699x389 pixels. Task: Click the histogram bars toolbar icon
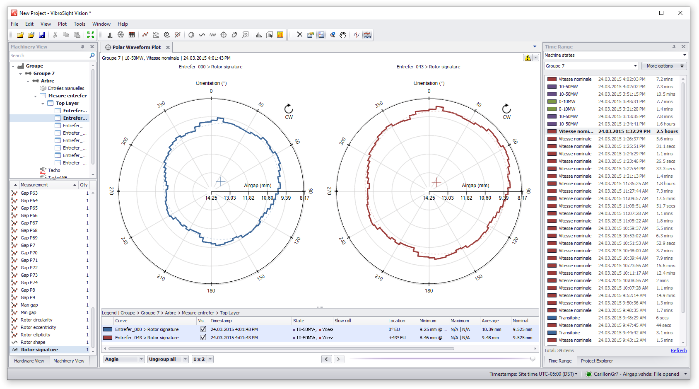(259, 35)
